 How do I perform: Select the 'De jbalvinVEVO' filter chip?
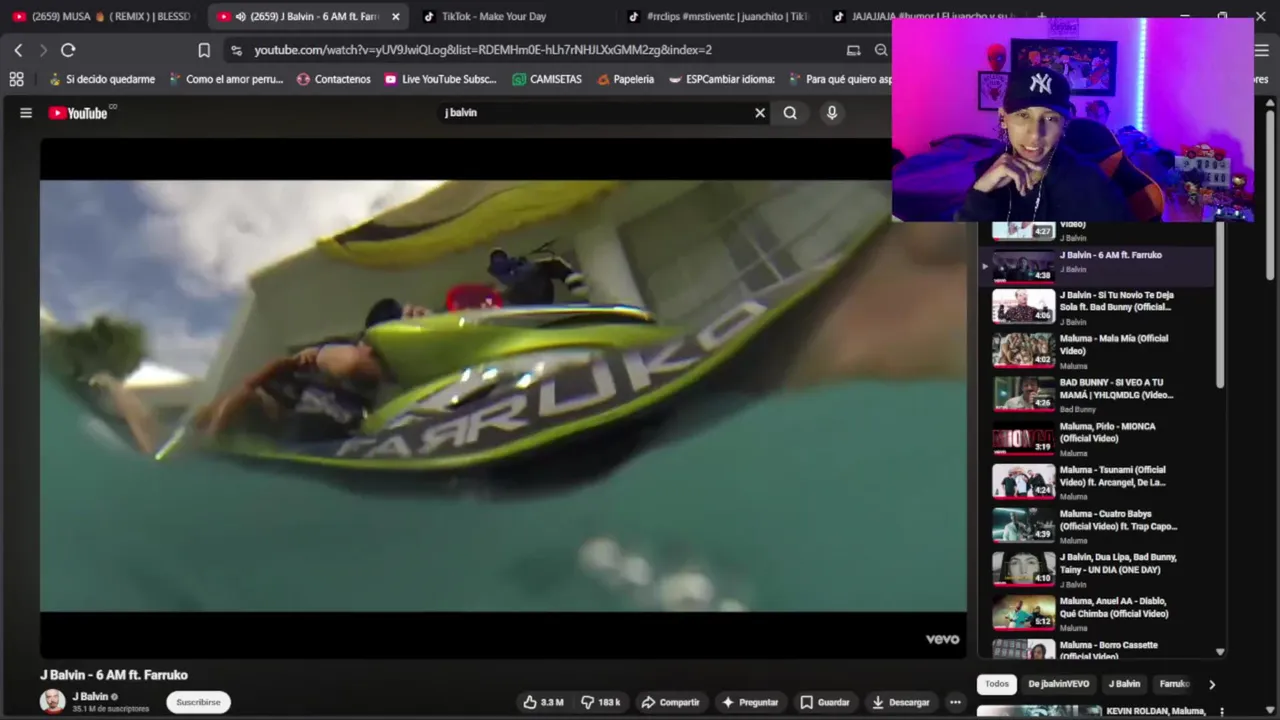tap(1058, 684)
